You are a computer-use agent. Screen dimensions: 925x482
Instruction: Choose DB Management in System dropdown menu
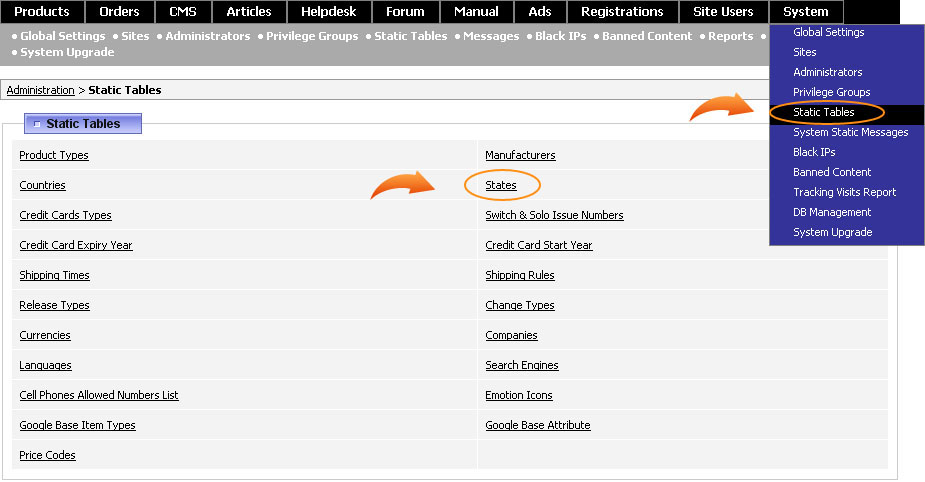pos(832,212)
